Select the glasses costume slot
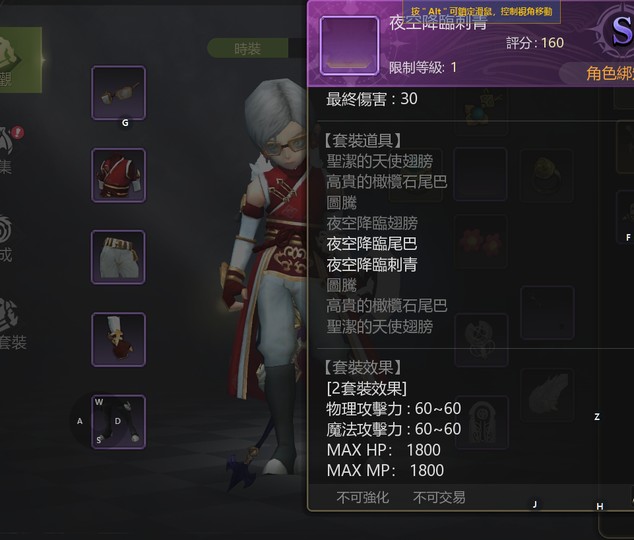 point(118,93)
